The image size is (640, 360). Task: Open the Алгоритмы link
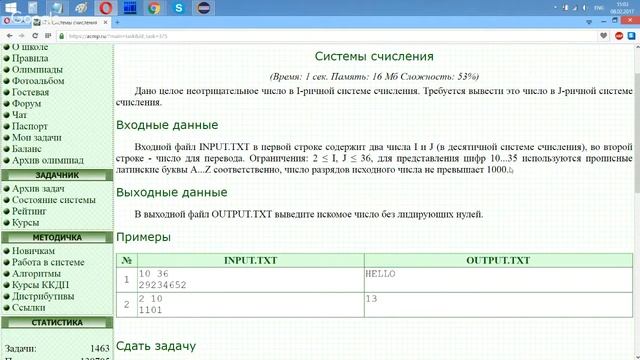[36, 274]
